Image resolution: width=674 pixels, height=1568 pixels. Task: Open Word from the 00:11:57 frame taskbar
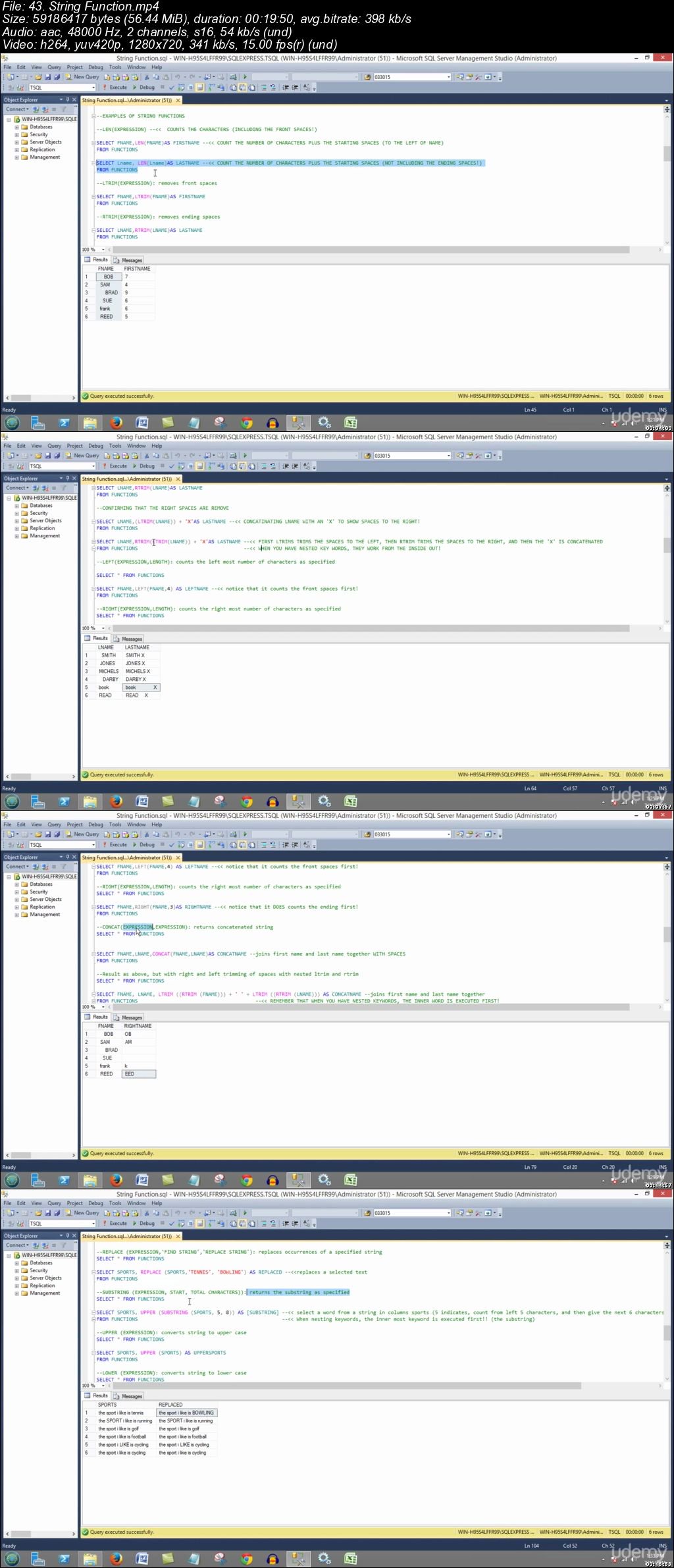point(142,1180)
